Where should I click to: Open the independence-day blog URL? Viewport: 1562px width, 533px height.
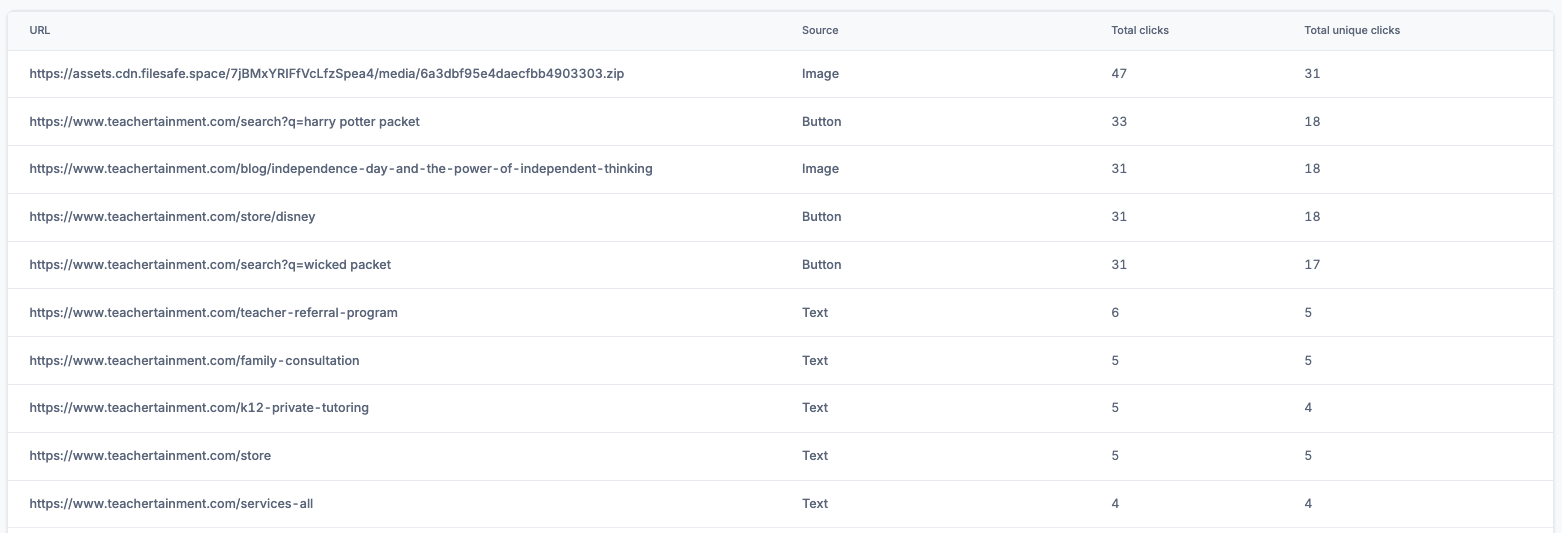341,169
